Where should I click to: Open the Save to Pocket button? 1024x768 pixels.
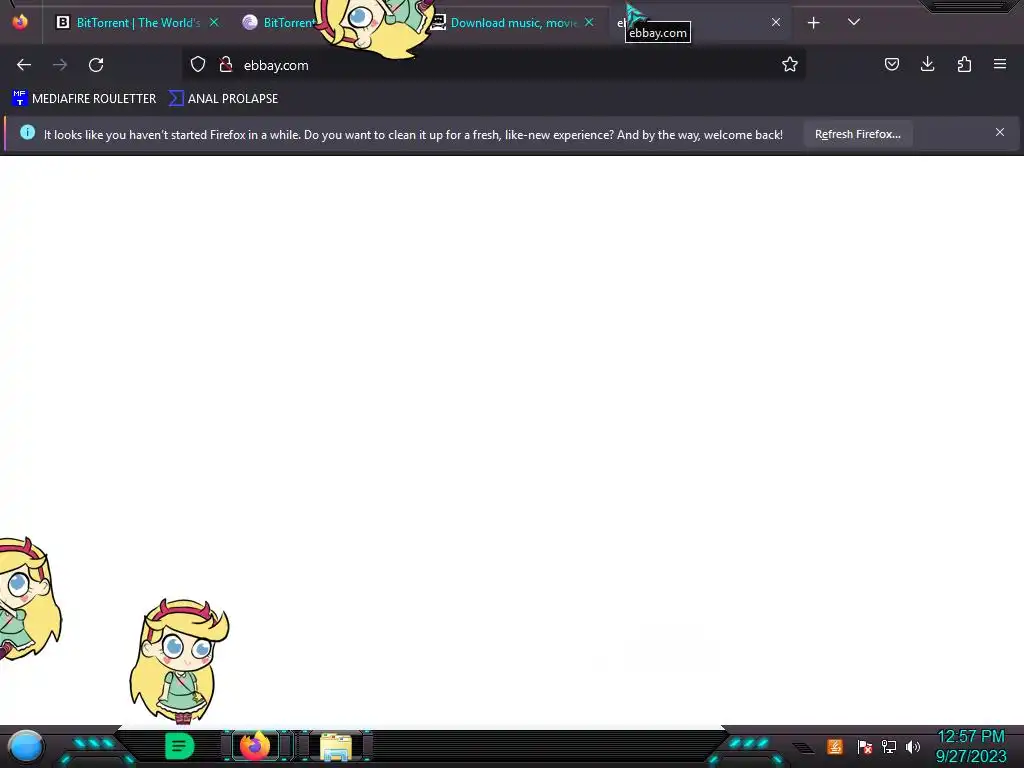[891, 64]
